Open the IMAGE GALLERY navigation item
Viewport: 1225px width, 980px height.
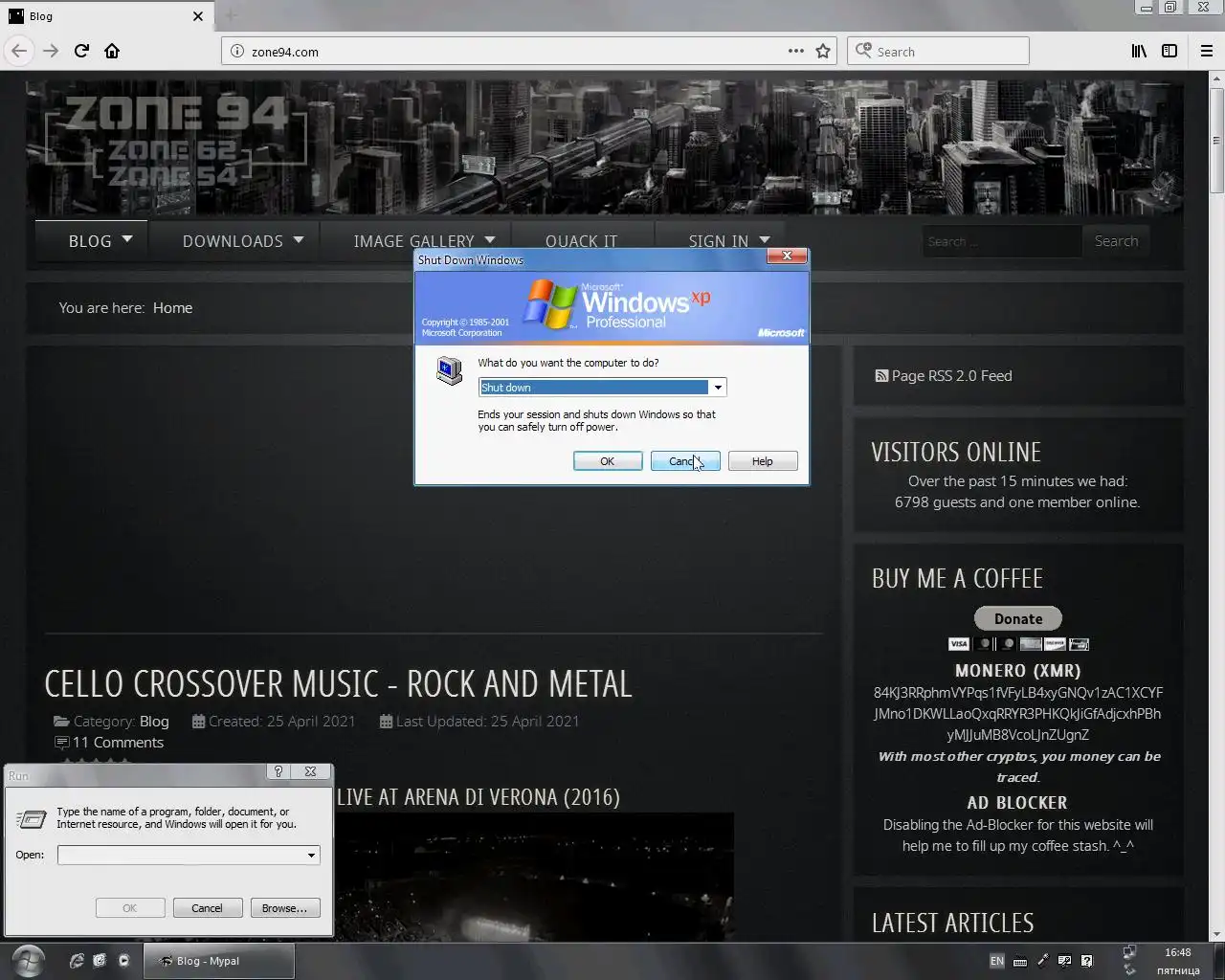tap(413, 241)
